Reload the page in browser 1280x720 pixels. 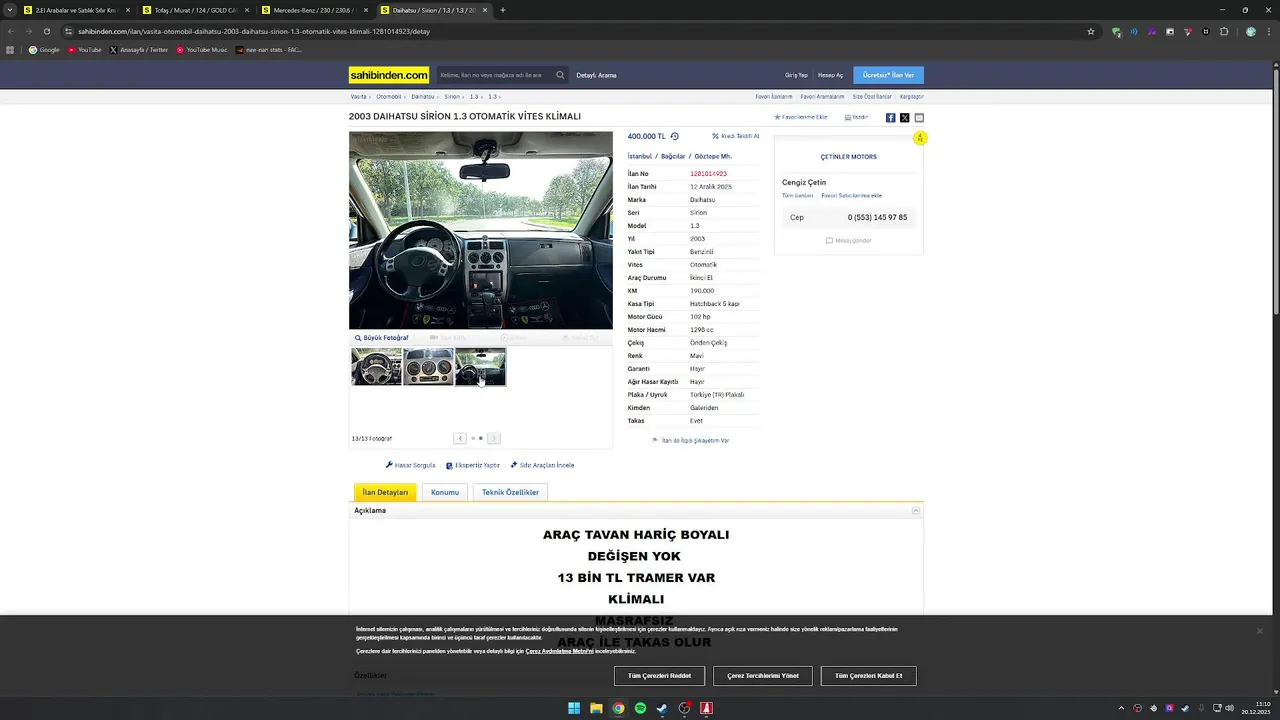click(x=46, y=31)
